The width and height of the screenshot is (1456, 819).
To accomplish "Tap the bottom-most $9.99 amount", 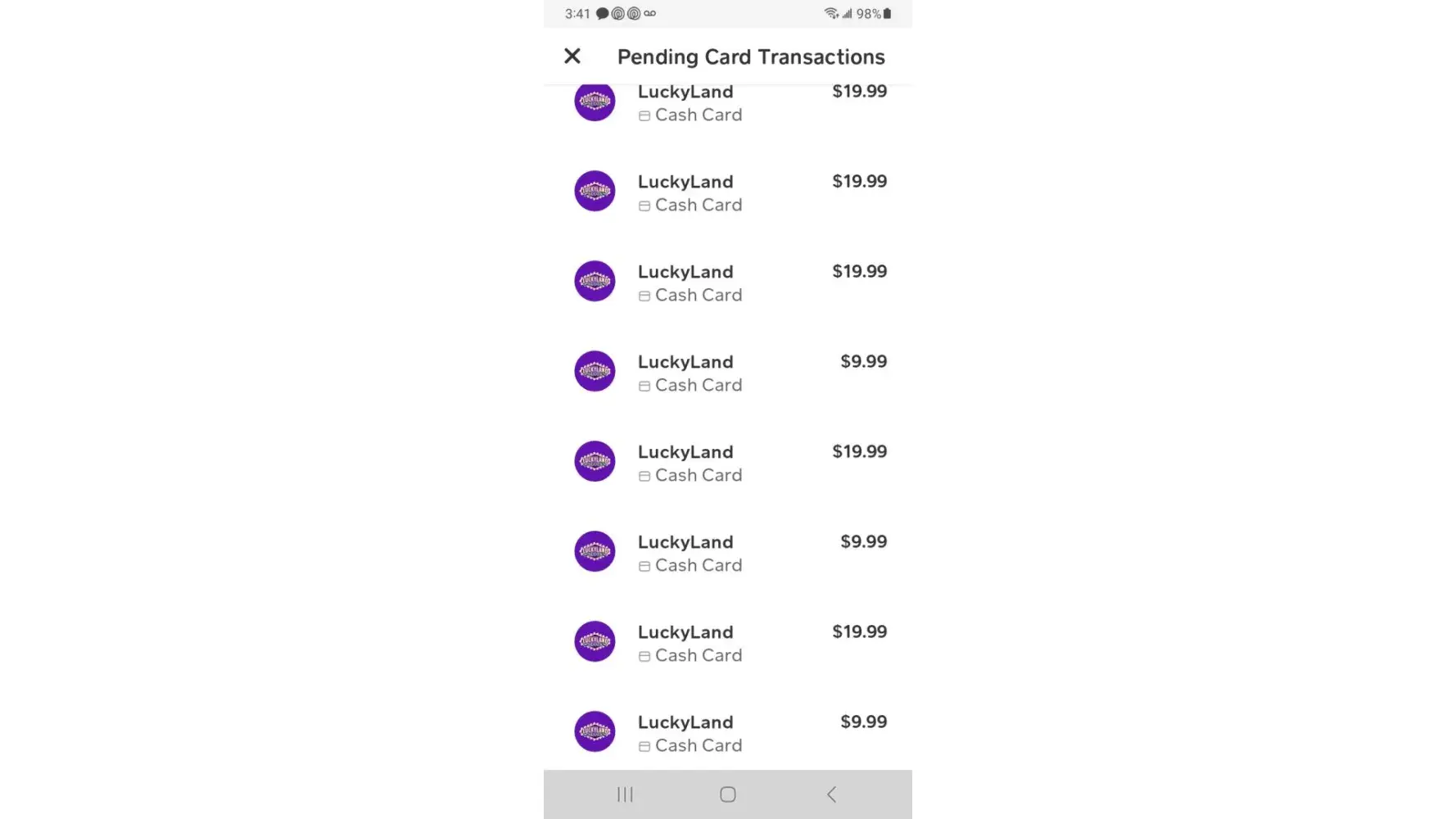I will coord(863,722).
